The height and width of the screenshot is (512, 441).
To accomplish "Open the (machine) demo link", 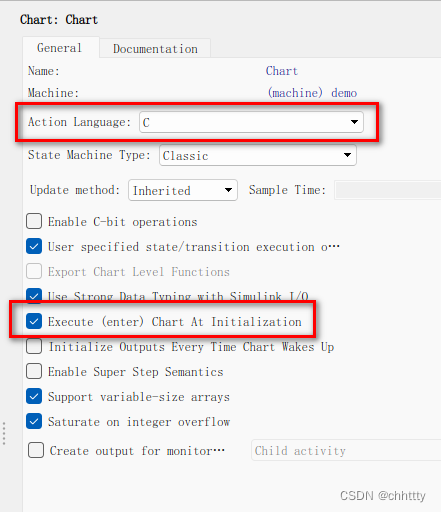I will 312,93.
